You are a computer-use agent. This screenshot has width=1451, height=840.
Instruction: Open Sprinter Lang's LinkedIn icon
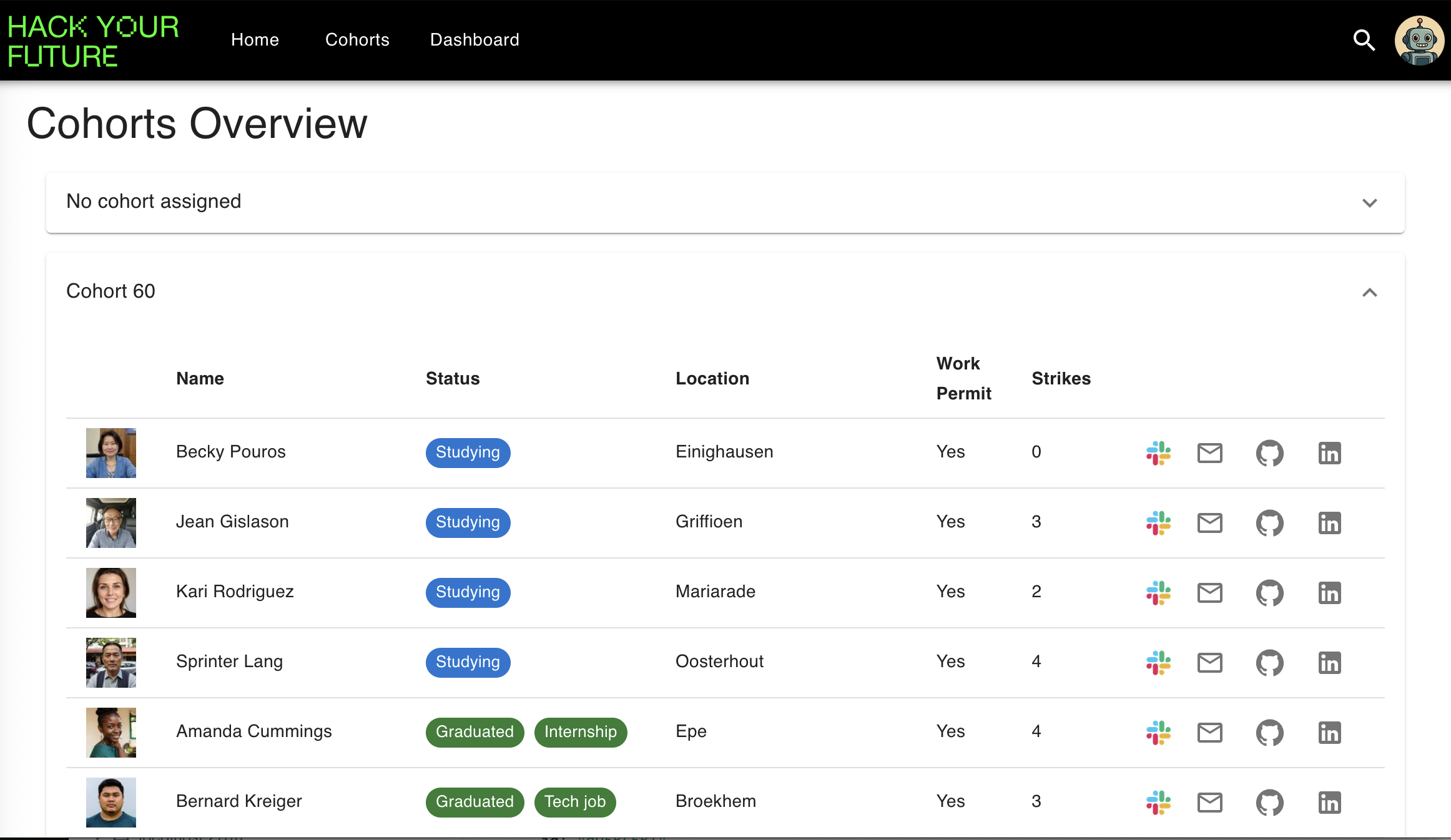(x=1329, y=663)
